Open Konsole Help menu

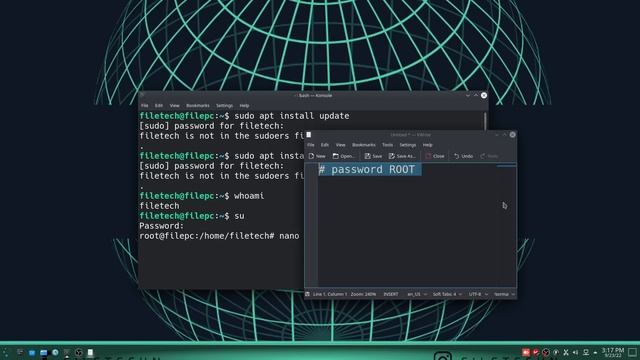pos(244,105)
